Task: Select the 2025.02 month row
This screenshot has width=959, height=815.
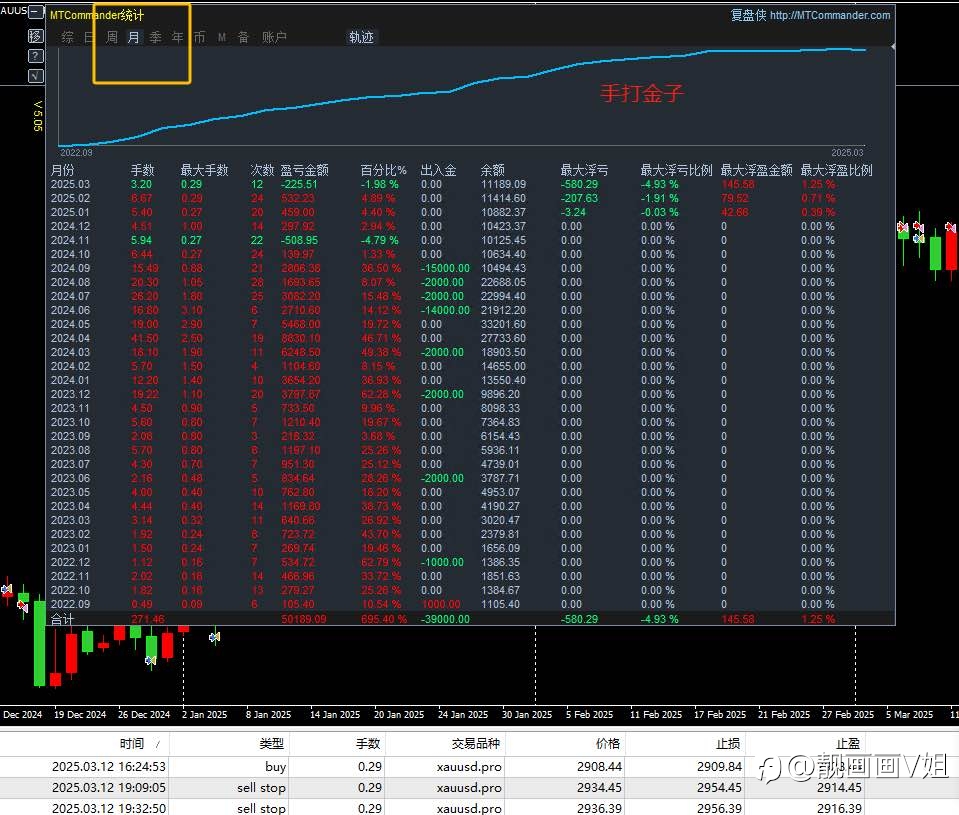Action: point(471,199)
